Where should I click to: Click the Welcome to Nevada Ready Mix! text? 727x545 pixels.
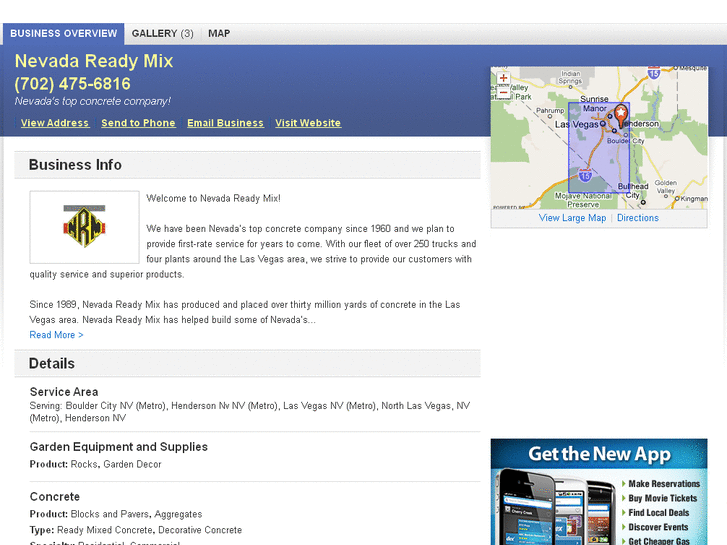(213, 199)
